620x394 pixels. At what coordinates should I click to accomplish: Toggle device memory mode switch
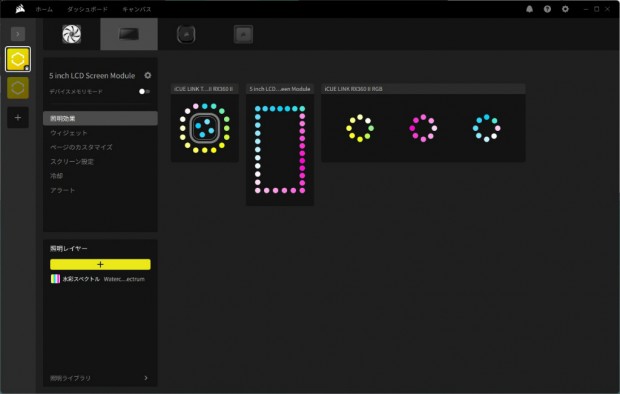144,91
